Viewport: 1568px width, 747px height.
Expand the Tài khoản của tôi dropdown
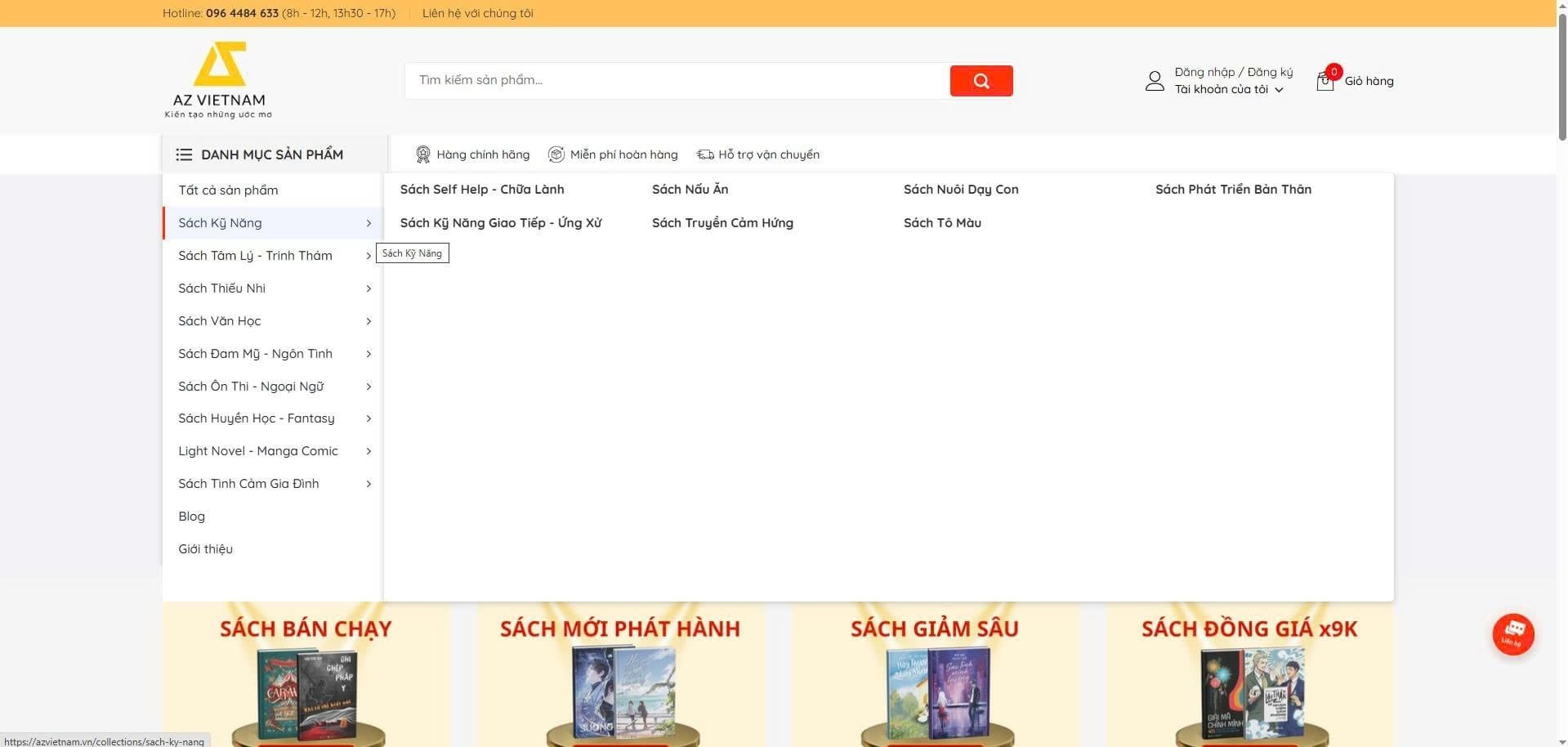[1279, 90]
